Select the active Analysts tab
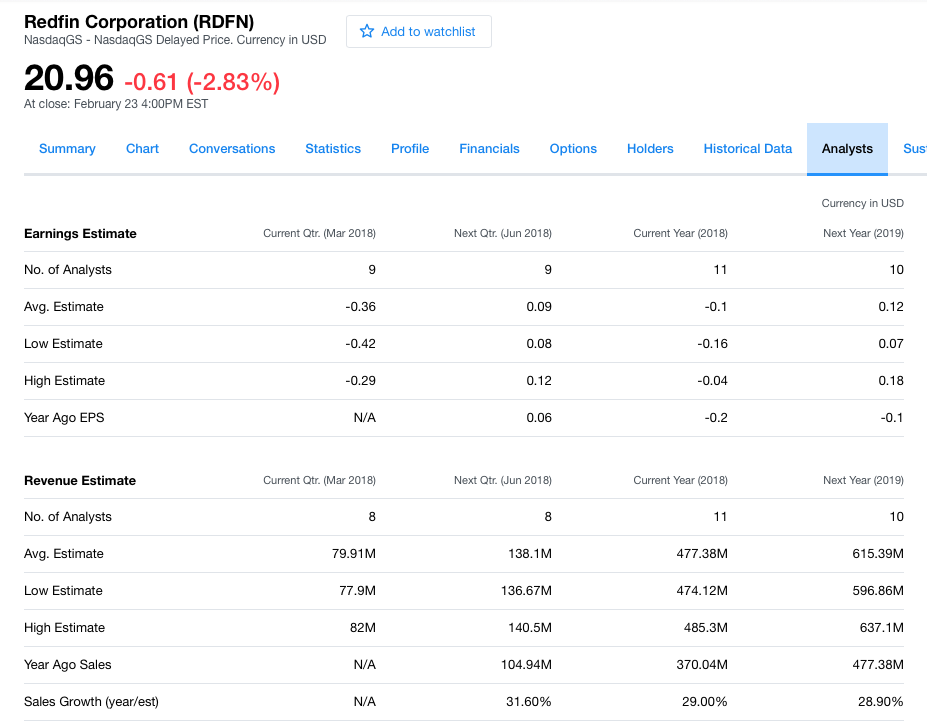The height and width of the screenshot is (724, 927). (847, 148)
